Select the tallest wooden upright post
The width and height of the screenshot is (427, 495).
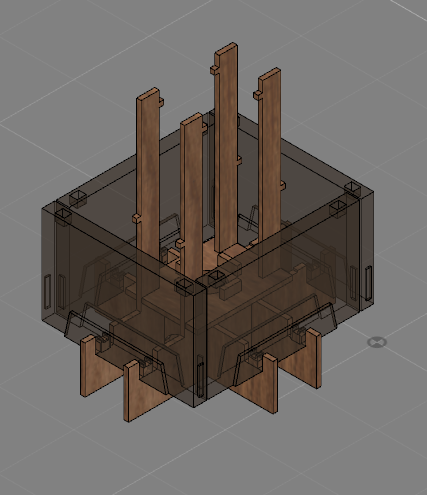(226, 147)
